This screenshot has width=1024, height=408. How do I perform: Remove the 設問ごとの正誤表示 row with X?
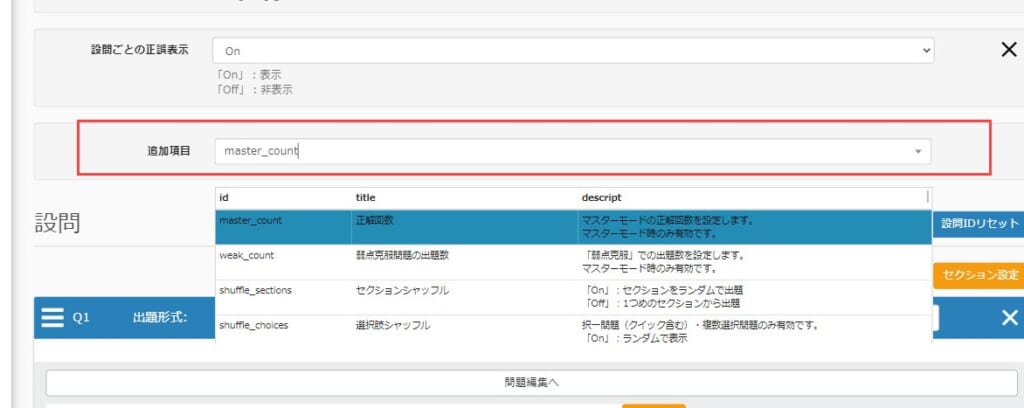(1009, 50)
